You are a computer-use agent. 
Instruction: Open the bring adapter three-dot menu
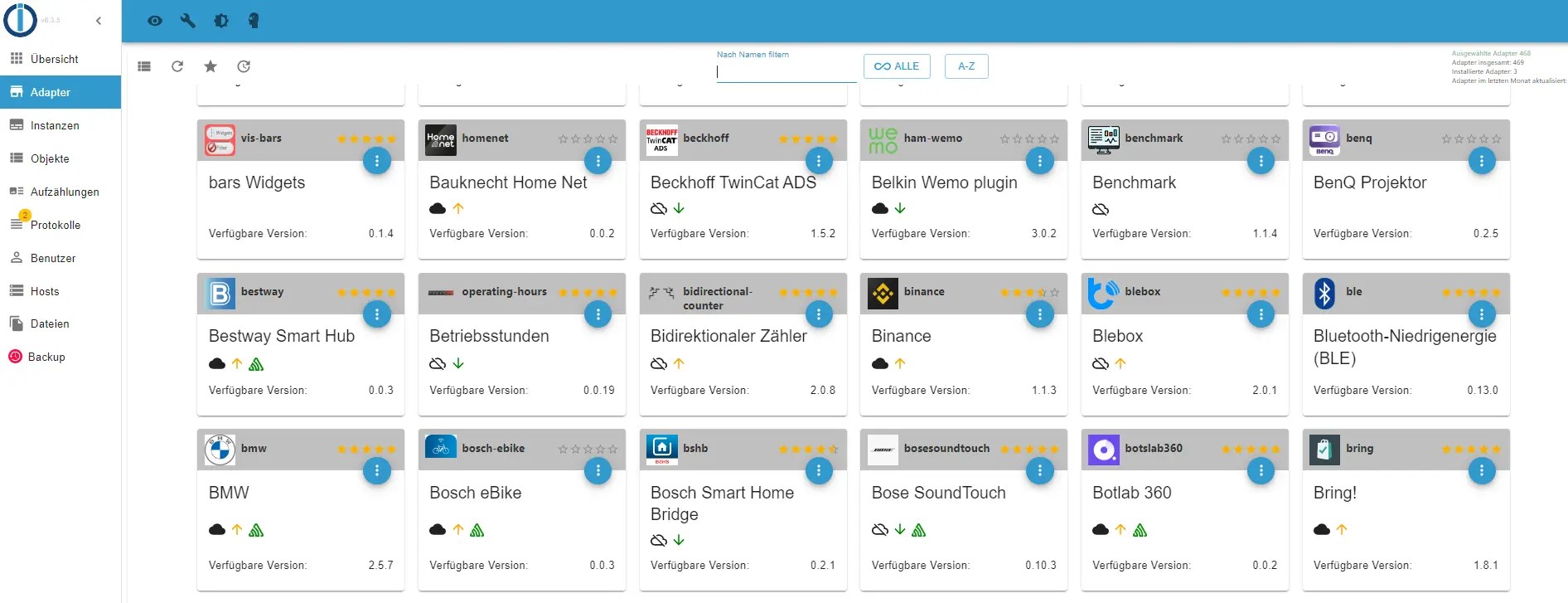1482,471
